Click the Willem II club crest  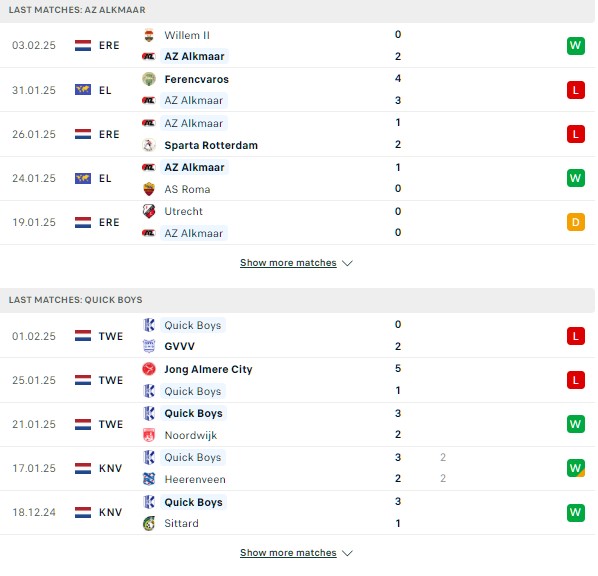(149, 35)
